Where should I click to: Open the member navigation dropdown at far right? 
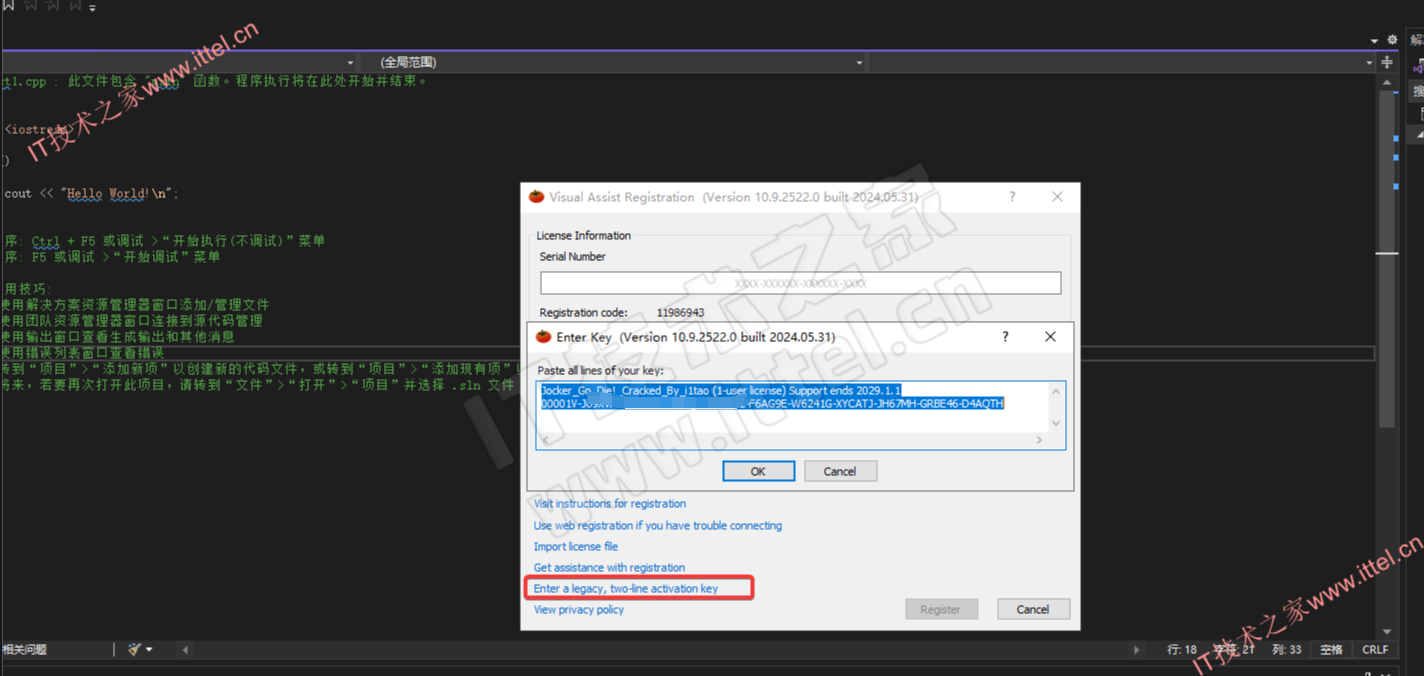pos(1123,62)
